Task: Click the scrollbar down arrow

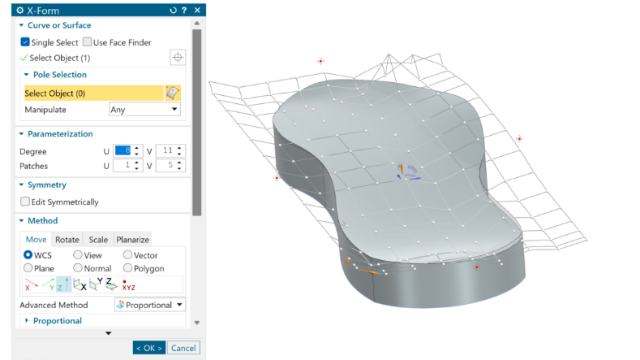Action: pyautogui.click(x=197, y=322)
